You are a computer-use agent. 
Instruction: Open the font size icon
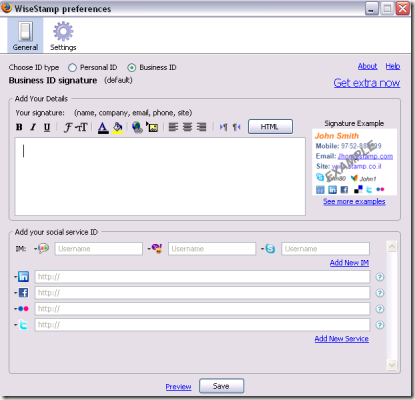(x=81, y=127)
